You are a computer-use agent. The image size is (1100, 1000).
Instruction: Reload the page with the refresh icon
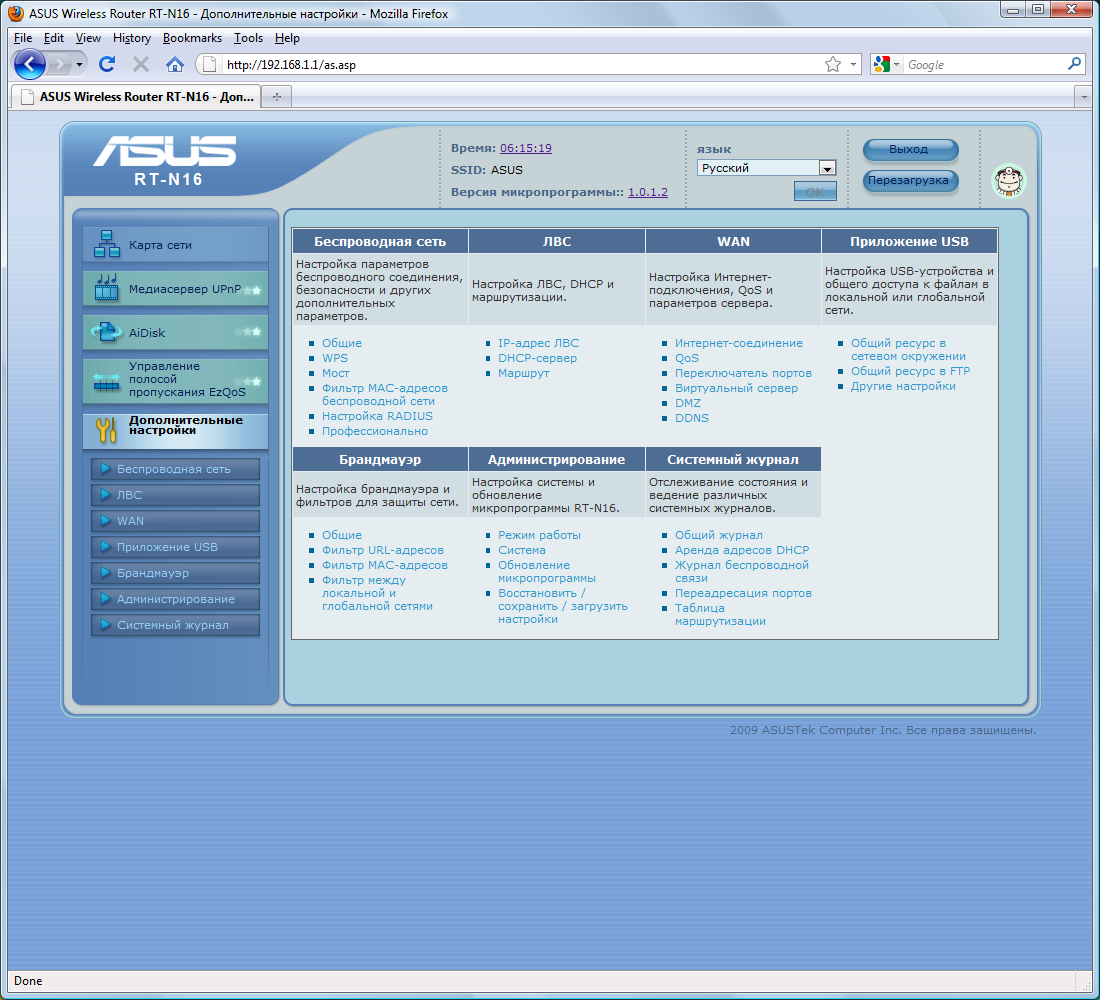tap(107, 65)
